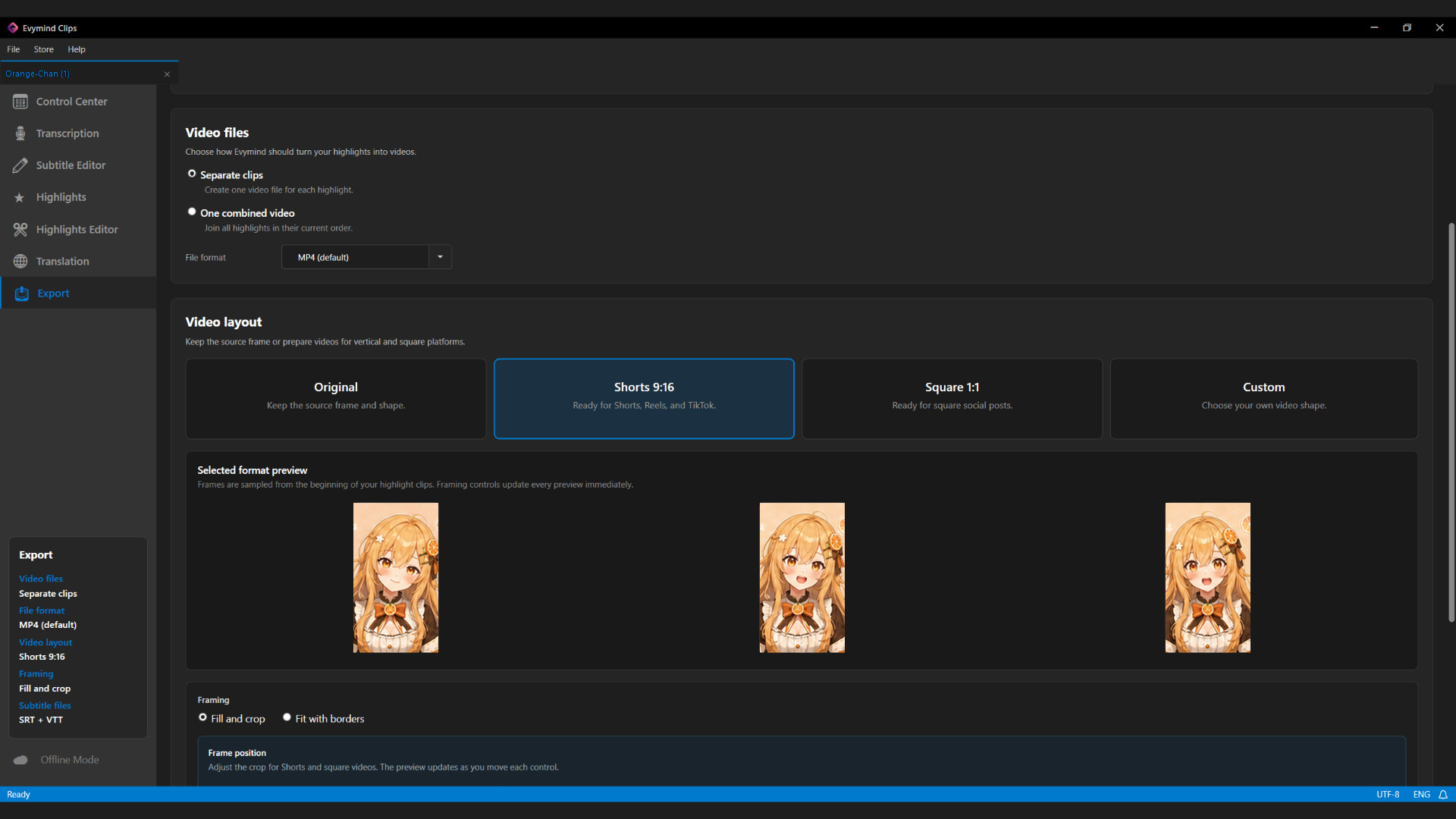This screenshot has height=819, width=1456.
Task: Select the Separate clips radio button
Action: 192,174
